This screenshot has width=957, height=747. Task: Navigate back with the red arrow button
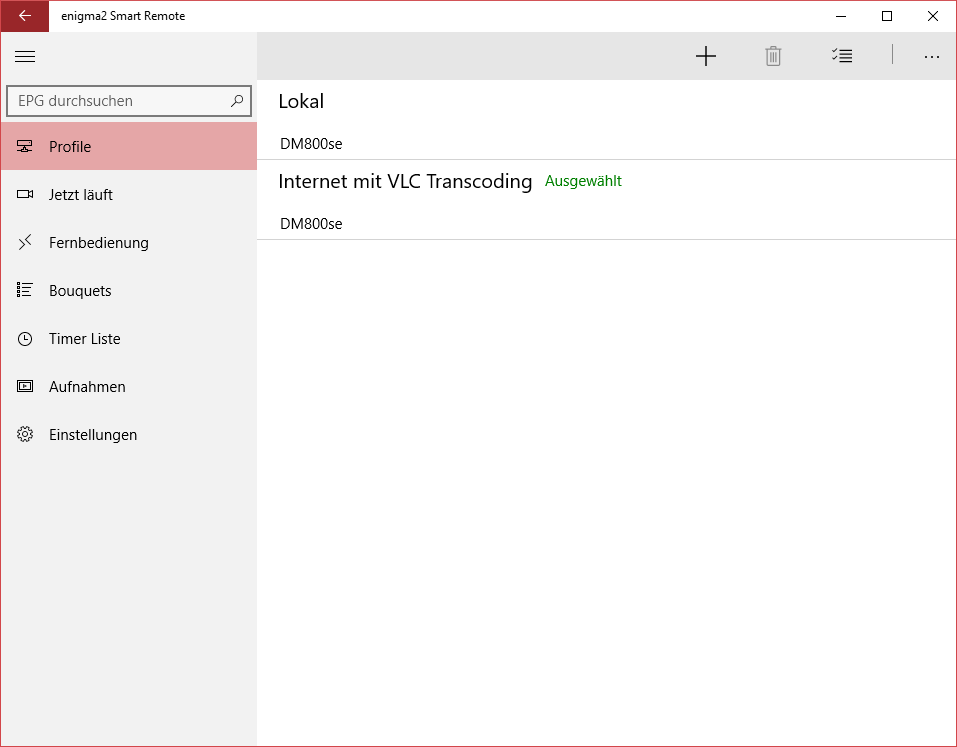point(24,16)
